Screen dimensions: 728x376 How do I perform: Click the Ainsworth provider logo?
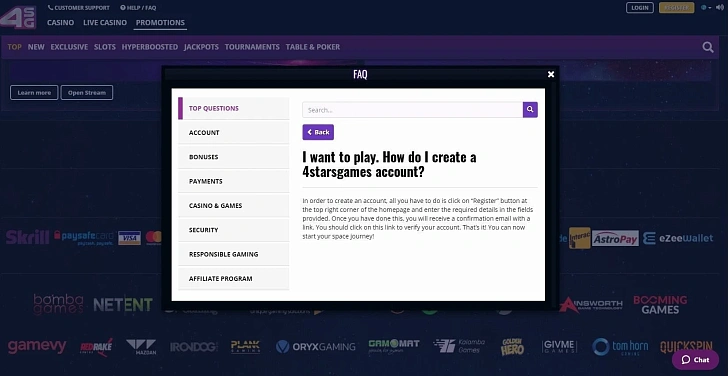click(x=591, y=305)
